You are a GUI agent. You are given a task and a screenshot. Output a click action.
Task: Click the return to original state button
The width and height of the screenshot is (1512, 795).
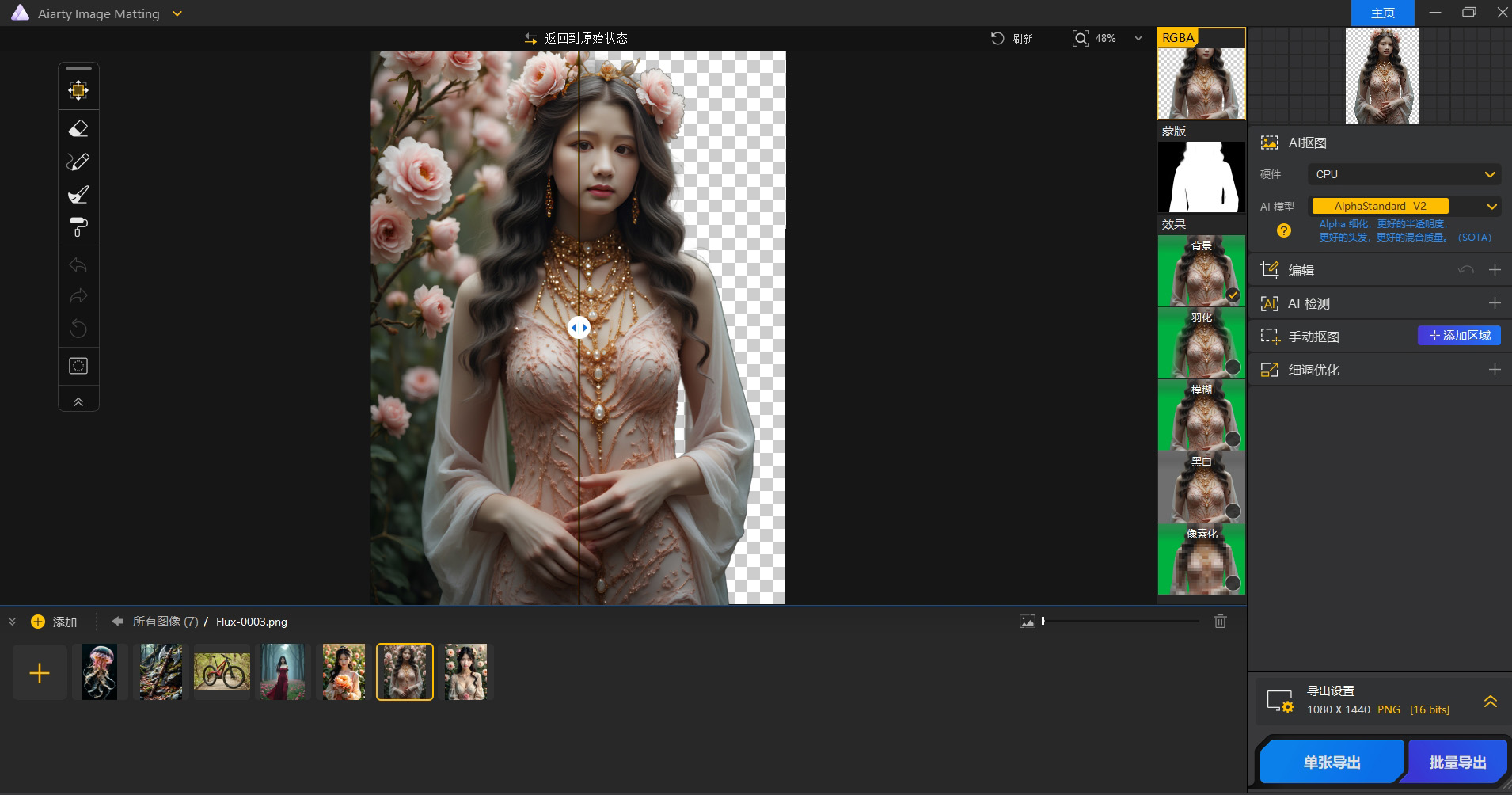[x=576, y=38]
